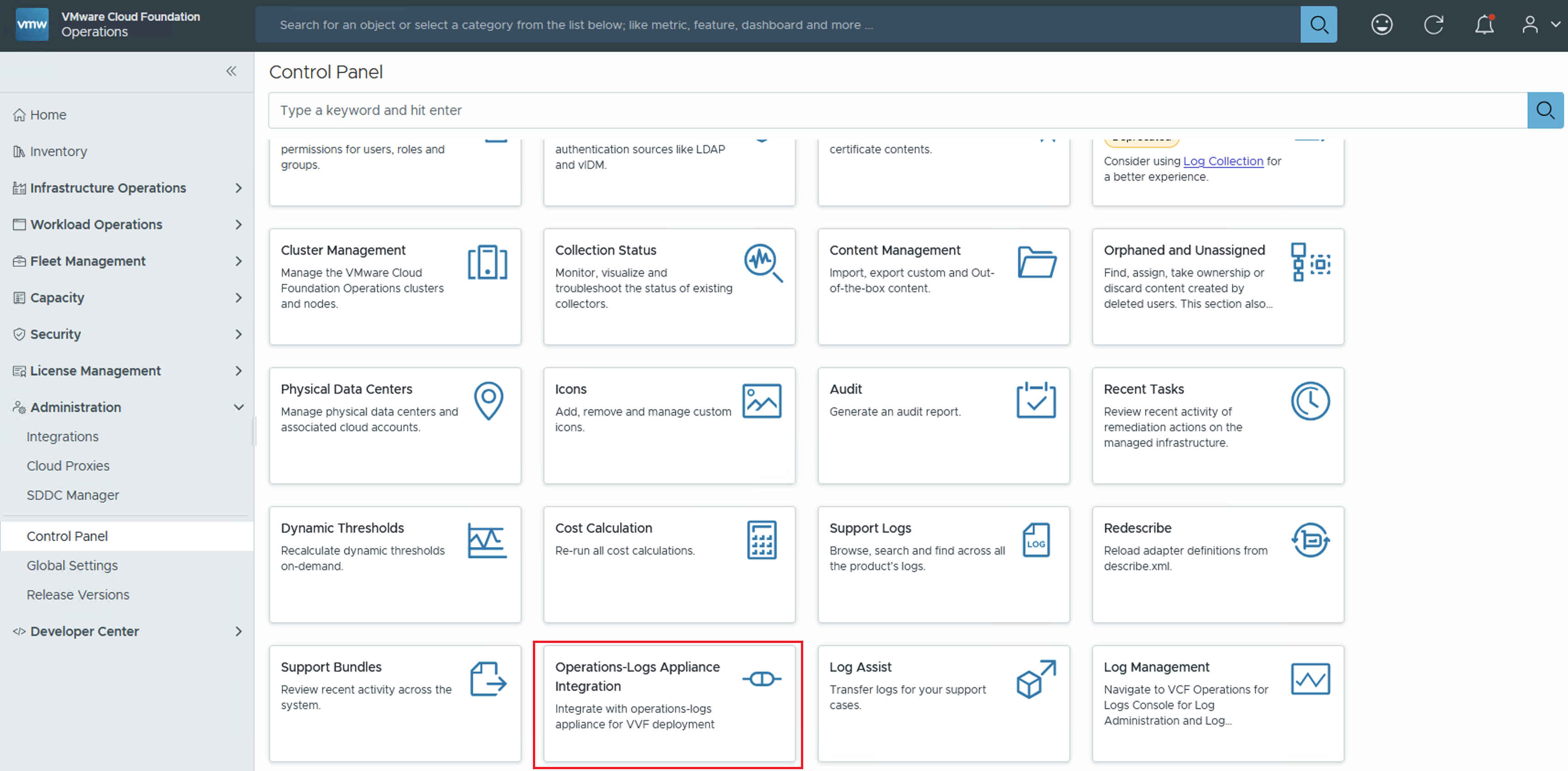Collapse the left navigation sidebar
The width and height of the screenshot is (1568, 771).
231,71
